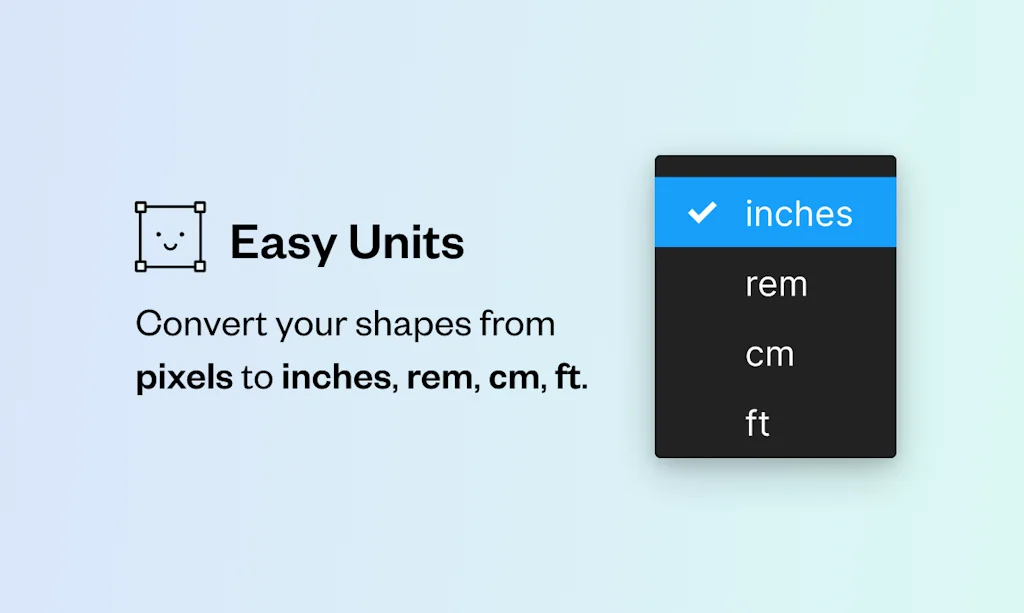Screen dimensions: 1024x613
Task: Click the Easy Units title text
Action: [347, 241]
